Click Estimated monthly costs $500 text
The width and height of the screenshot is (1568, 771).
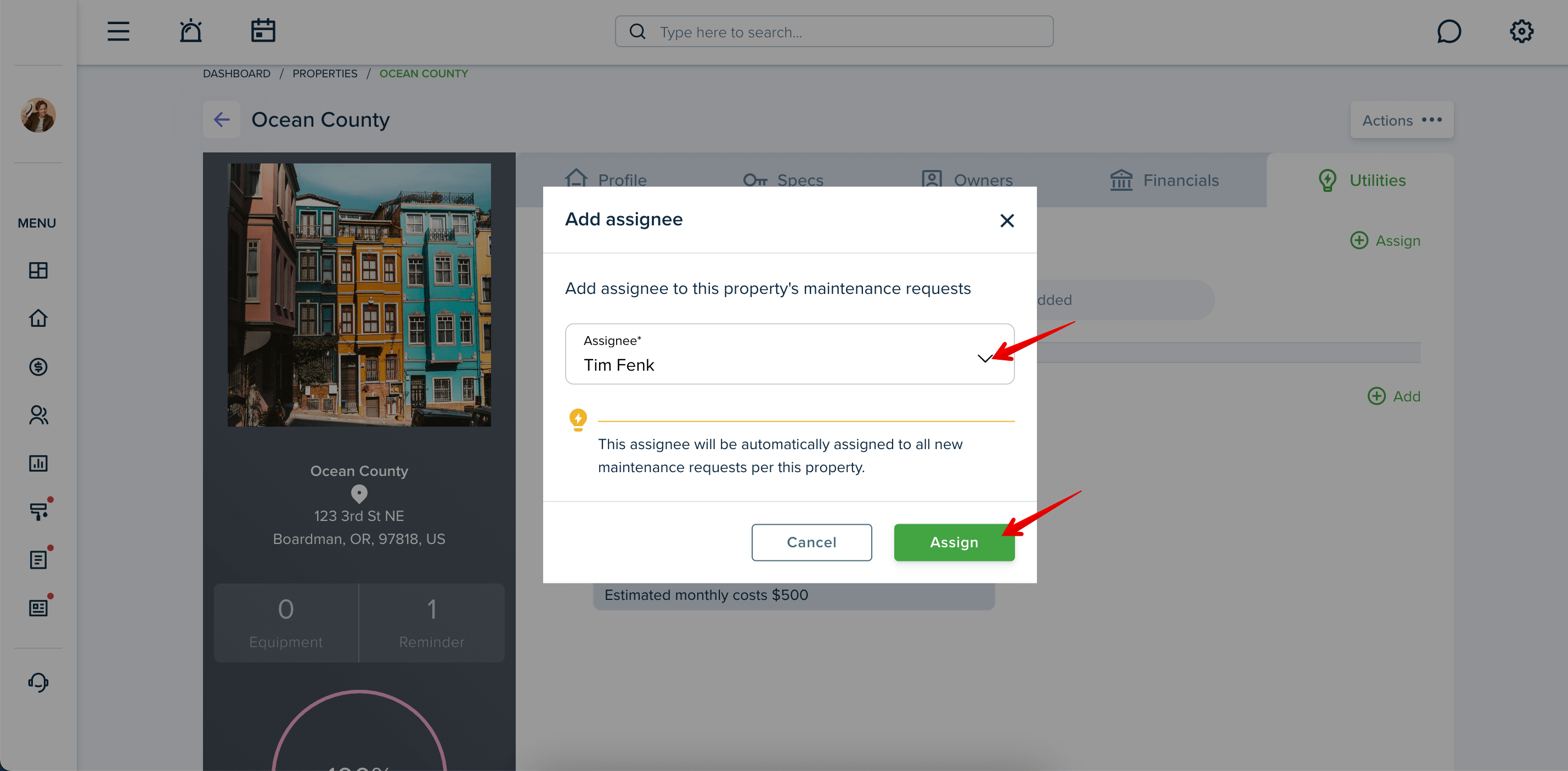[706, 594]
